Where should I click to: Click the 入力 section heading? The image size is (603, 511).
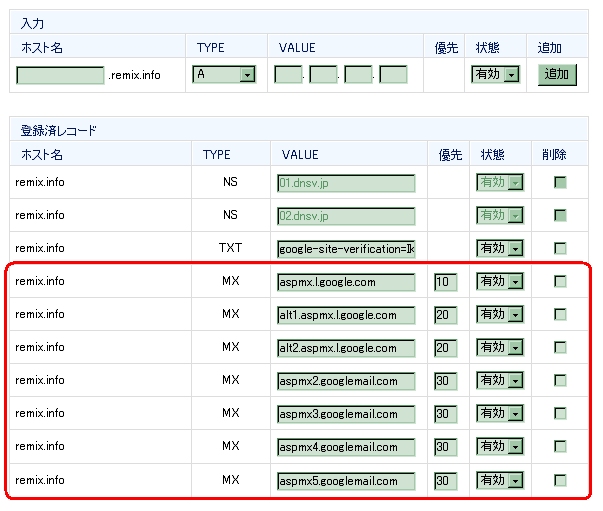32,24
